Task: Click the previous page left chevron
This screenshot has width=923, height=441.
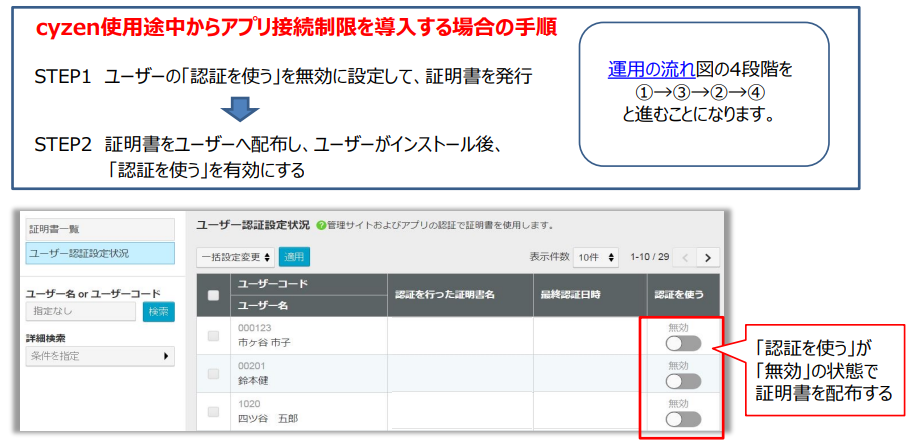Action: point(685,257)
